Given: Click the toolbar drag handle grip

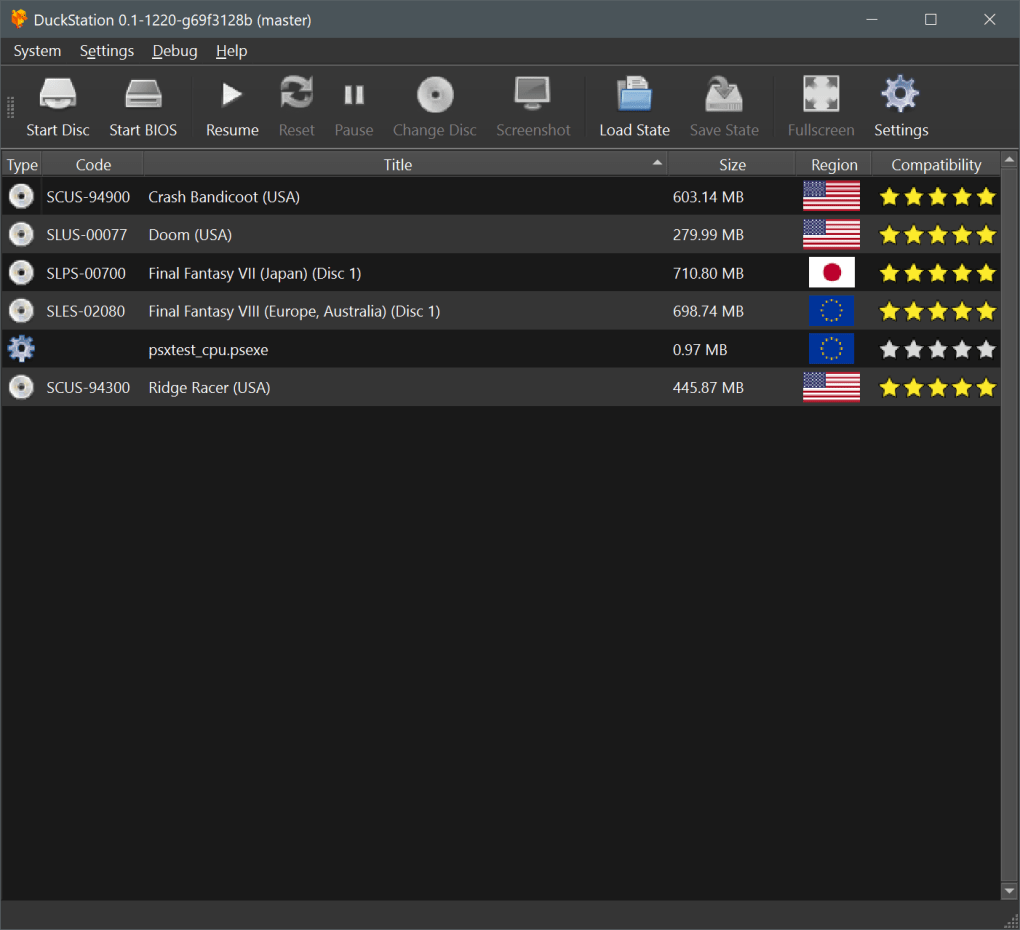Looking at the screenshot, I should [11, 108].
